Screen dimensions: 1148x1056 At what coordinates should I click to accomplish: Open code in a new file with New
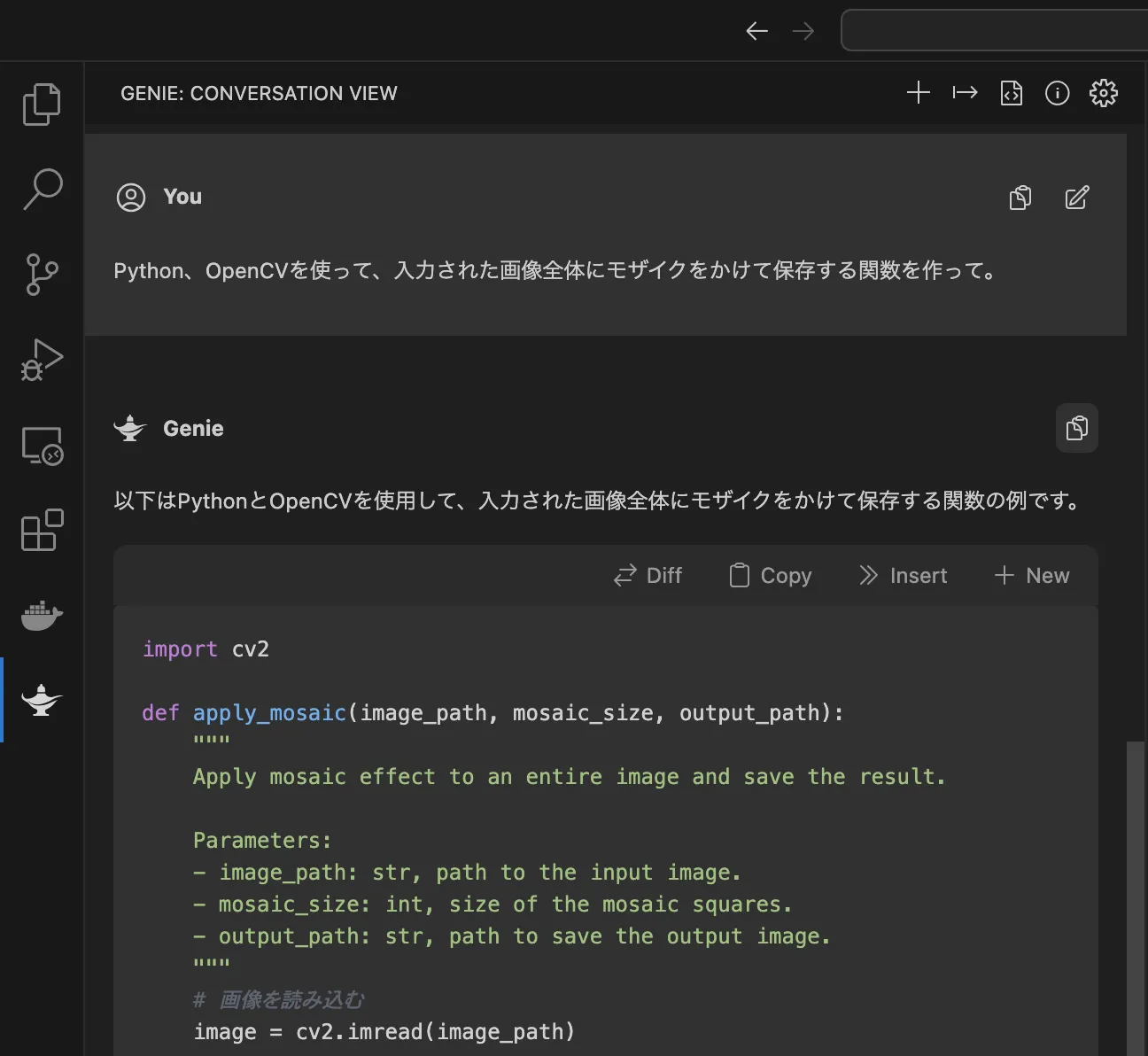click(1031, 575)
